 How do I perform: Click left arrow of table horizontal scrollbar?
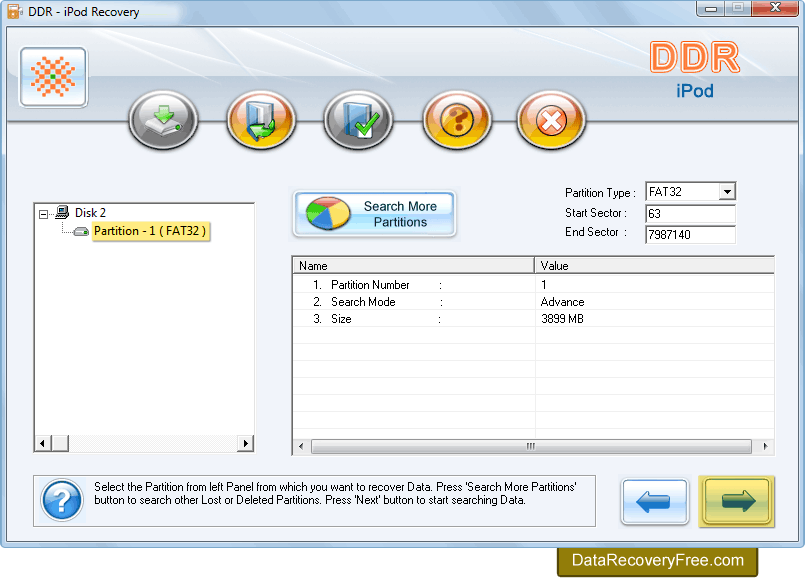pyautogui.click(x=301, y=447)
